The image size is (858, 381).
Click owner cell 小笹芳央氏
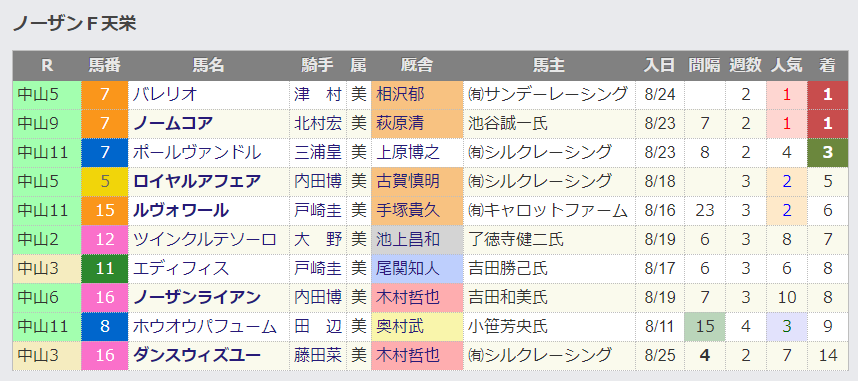(x=549, y=327)
